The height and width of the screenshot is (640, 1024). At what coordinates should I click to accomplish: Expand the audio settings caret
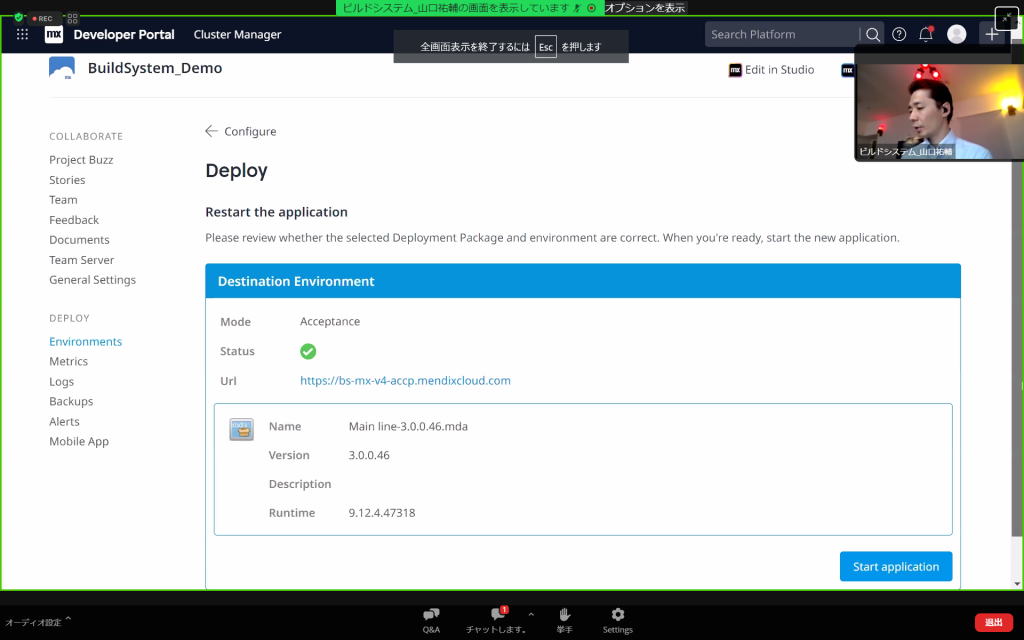[x=68, y=621]
